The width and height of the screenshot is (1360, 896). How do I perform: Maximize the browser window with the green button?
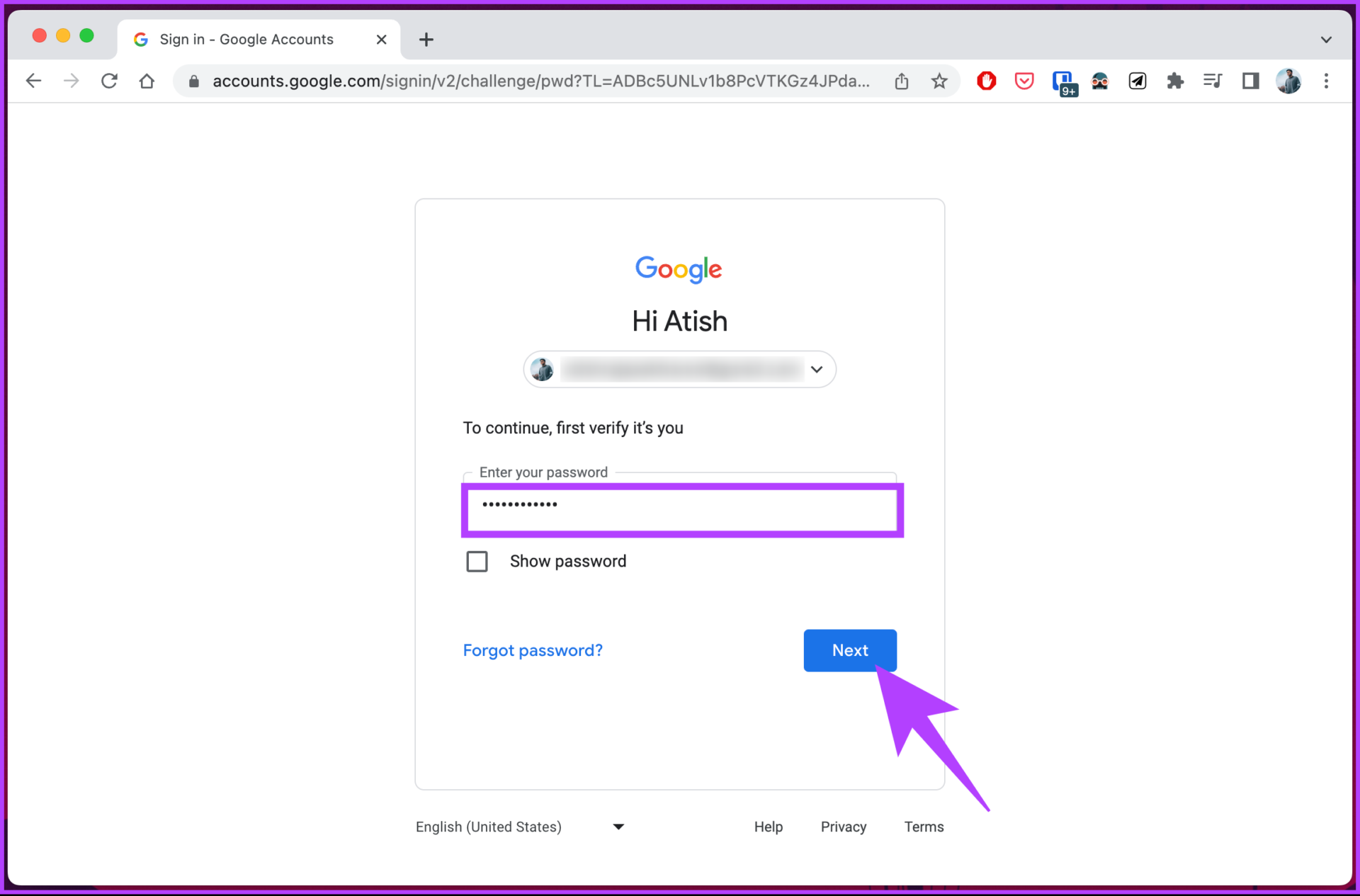(86, 35)
